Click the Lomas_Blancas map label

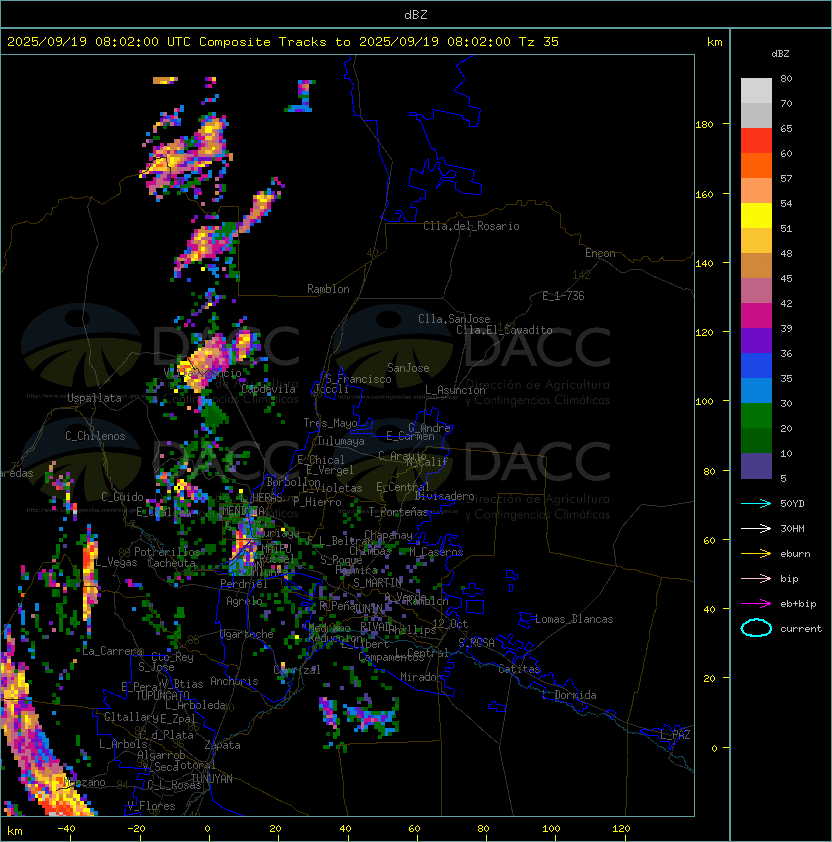[x=574, y=619]
